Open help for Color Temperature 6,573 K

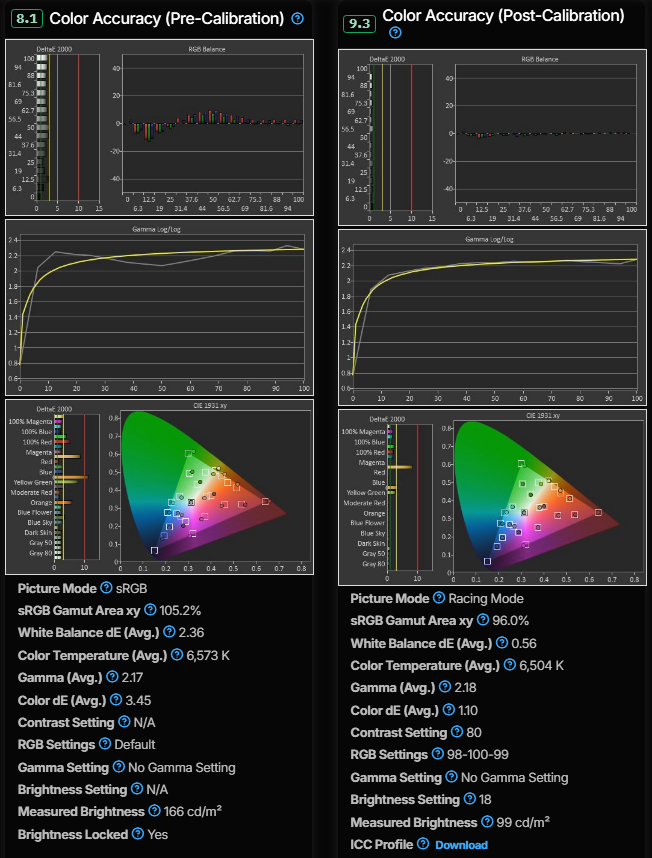pyautogui.click(x=177, y=655)
